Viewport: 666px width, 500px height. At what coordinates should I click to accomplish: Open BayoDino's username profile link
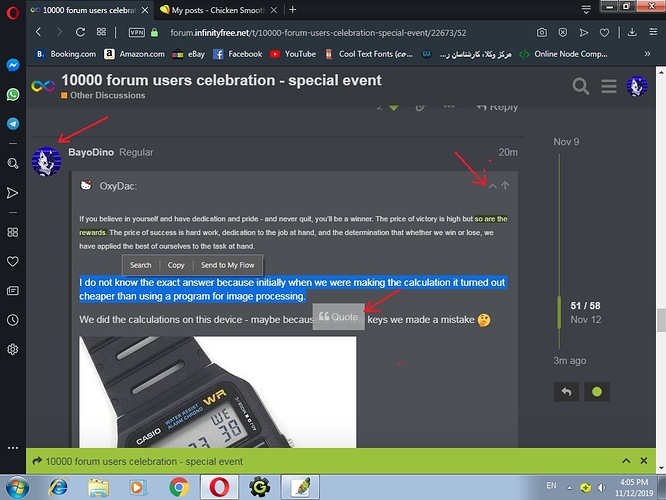coord(91,152)
